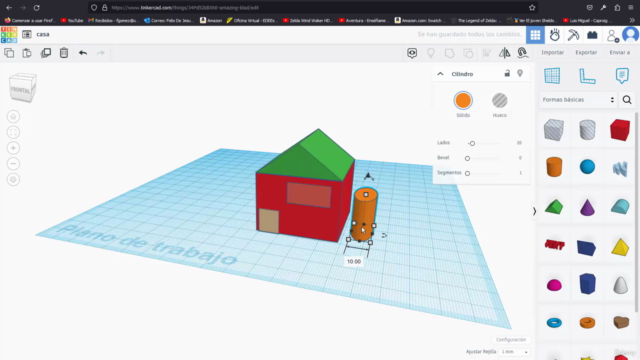Viewport: 640px width, 360px height.
Task: Collapse the shapes panel with chevron
Action: pyautogui.click(x=534, y=211)
